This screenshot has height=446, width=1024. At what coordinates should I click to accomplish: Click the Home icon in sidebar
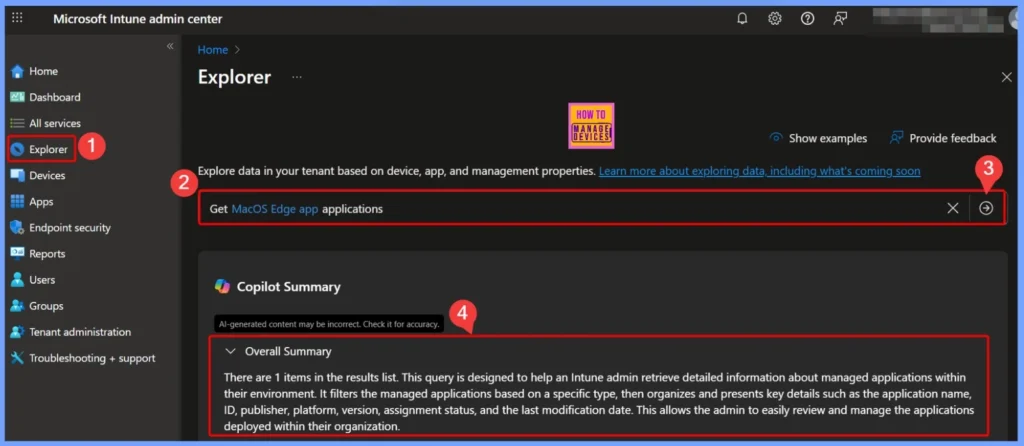click(18, 71)
